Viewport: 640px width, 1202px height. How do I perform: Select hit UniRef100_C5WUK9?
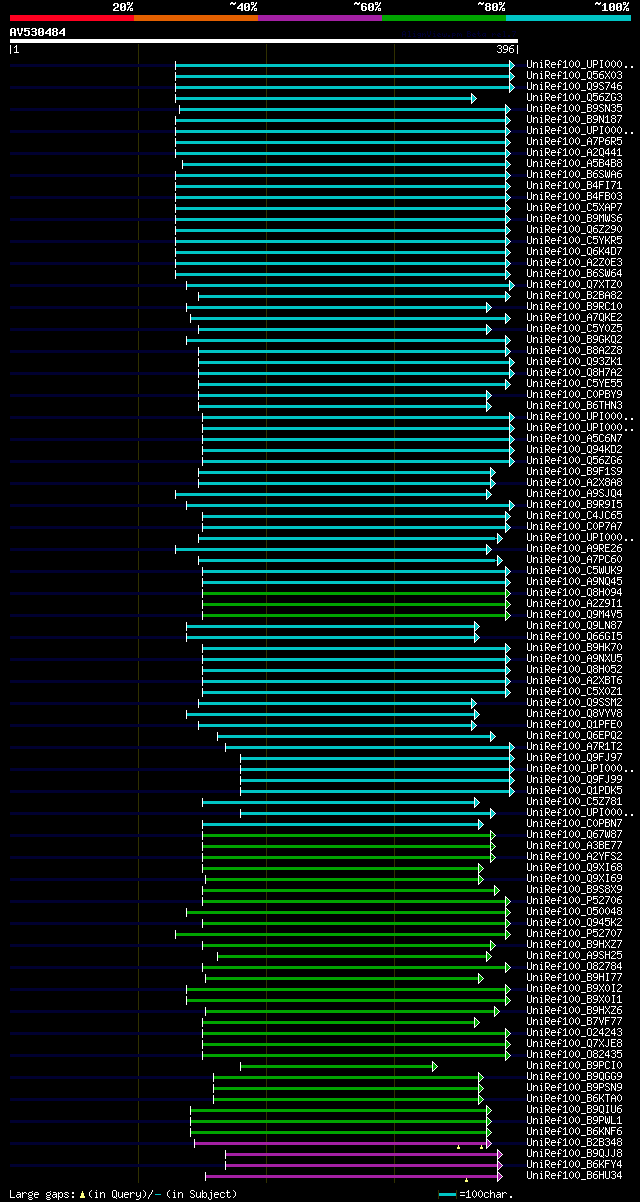click(574, 570)
